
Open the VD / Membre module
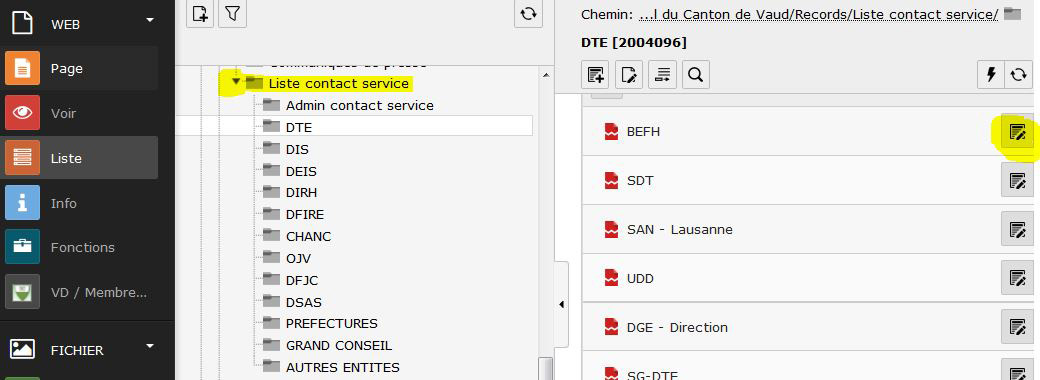(x=79, y=292)
